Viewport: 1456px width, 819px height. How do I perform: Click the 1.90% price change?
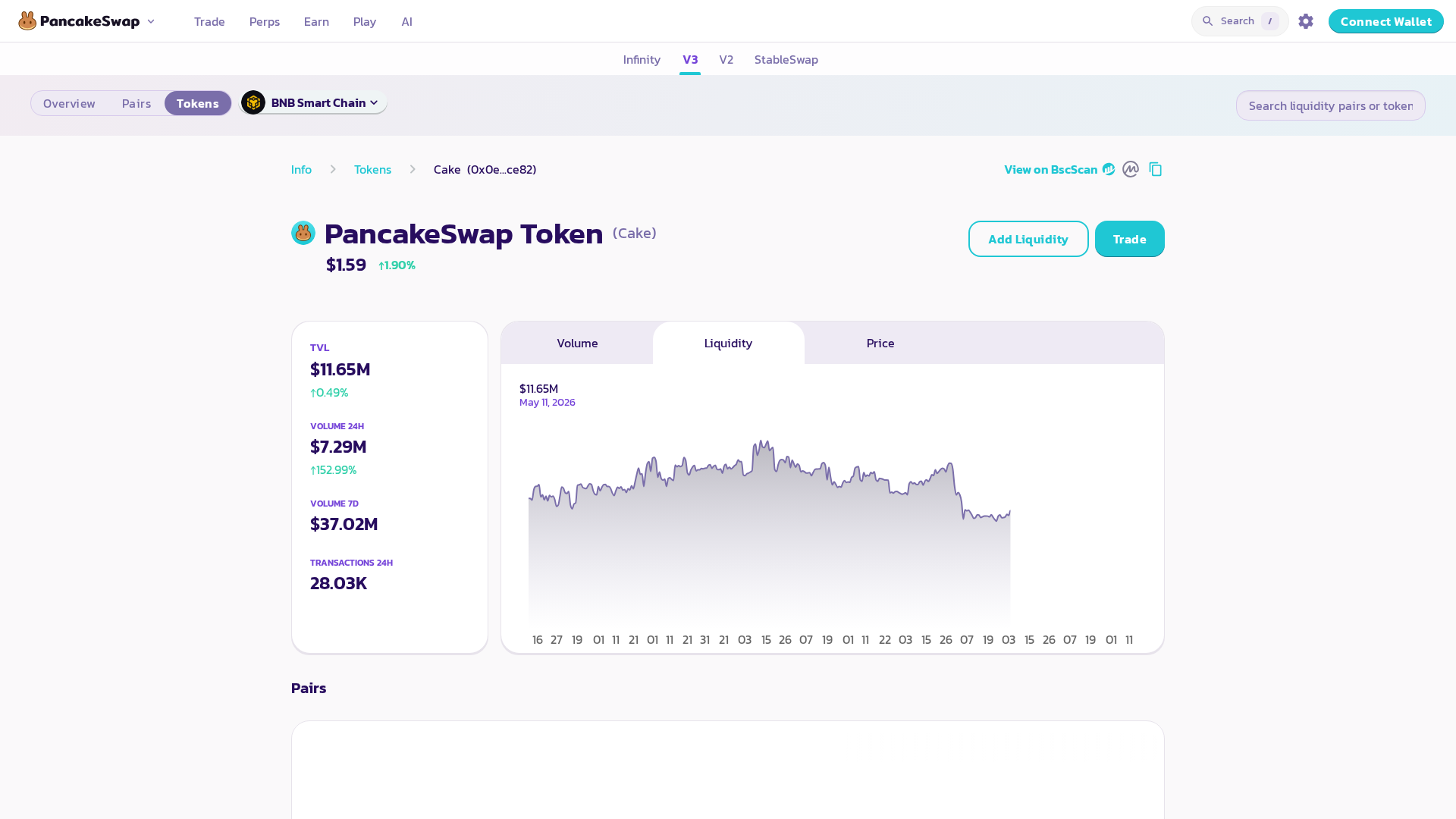397,265
